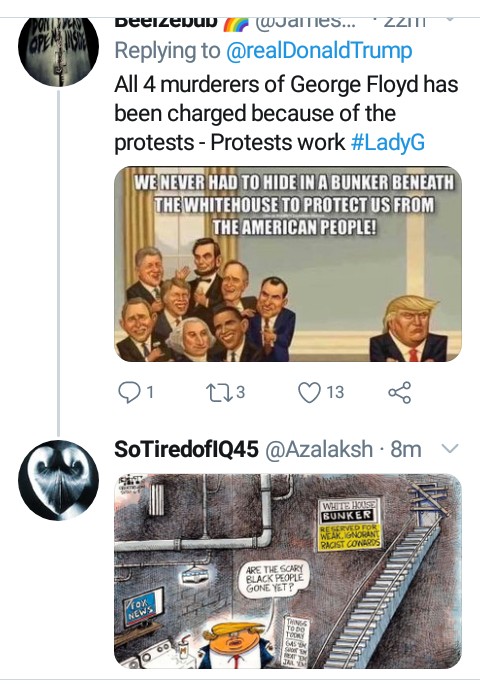The height and width of the screenshot is (697, 480).
Task: Open the 8m timestamp of the tweet
Action: (x=406, y=449)
